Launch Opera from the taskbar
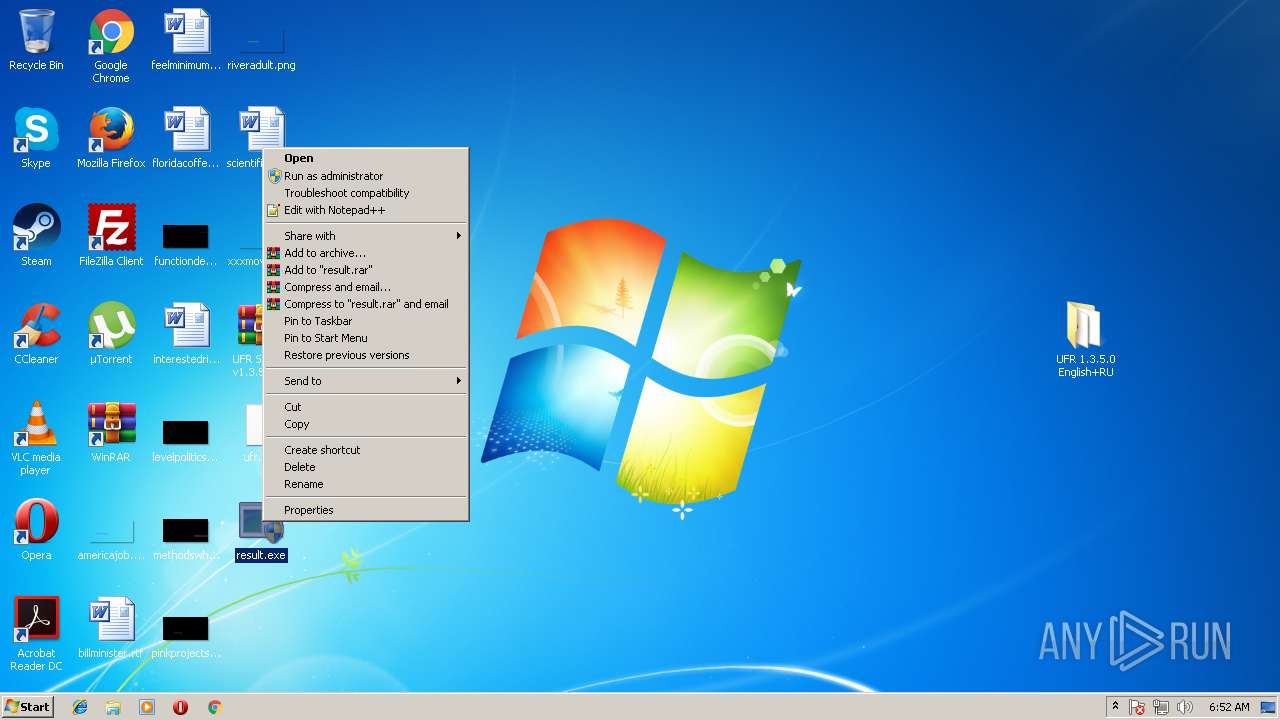 tap(180, 707)
